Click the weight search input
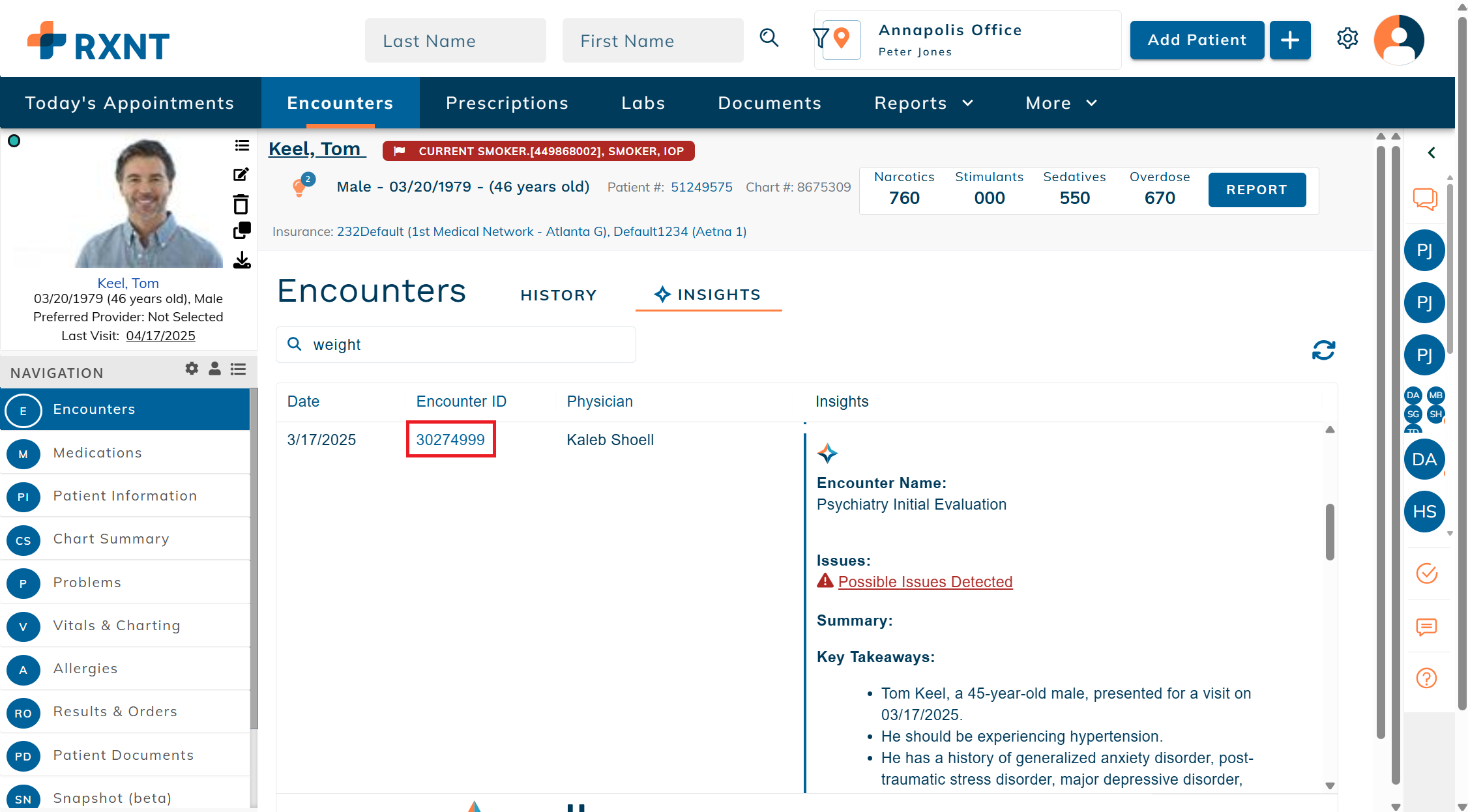Viewport: 1468px width, 812px height. click(456, 345)
